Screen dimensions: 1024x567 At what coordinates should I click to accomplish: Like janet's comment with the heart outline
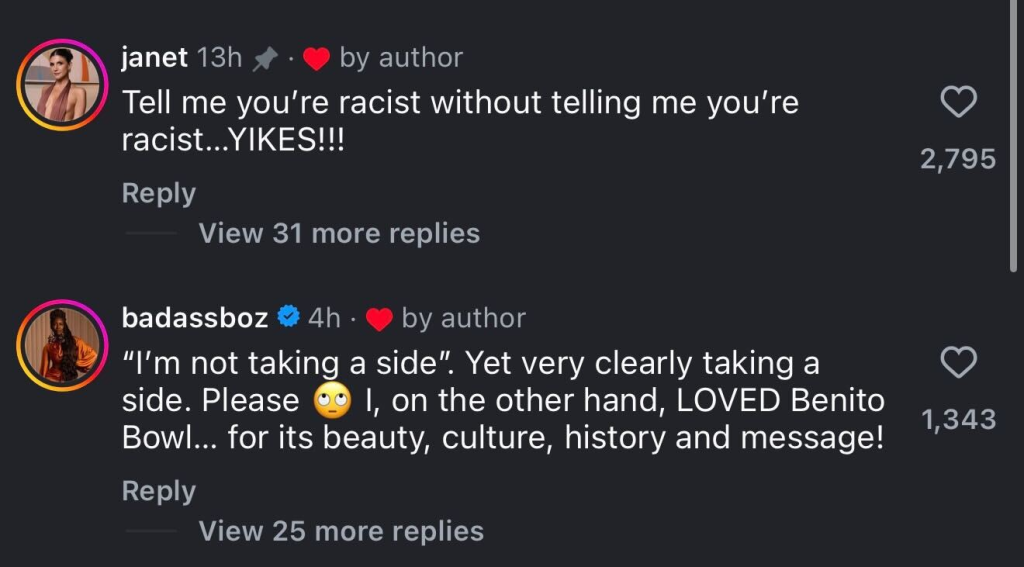(959, 103)
